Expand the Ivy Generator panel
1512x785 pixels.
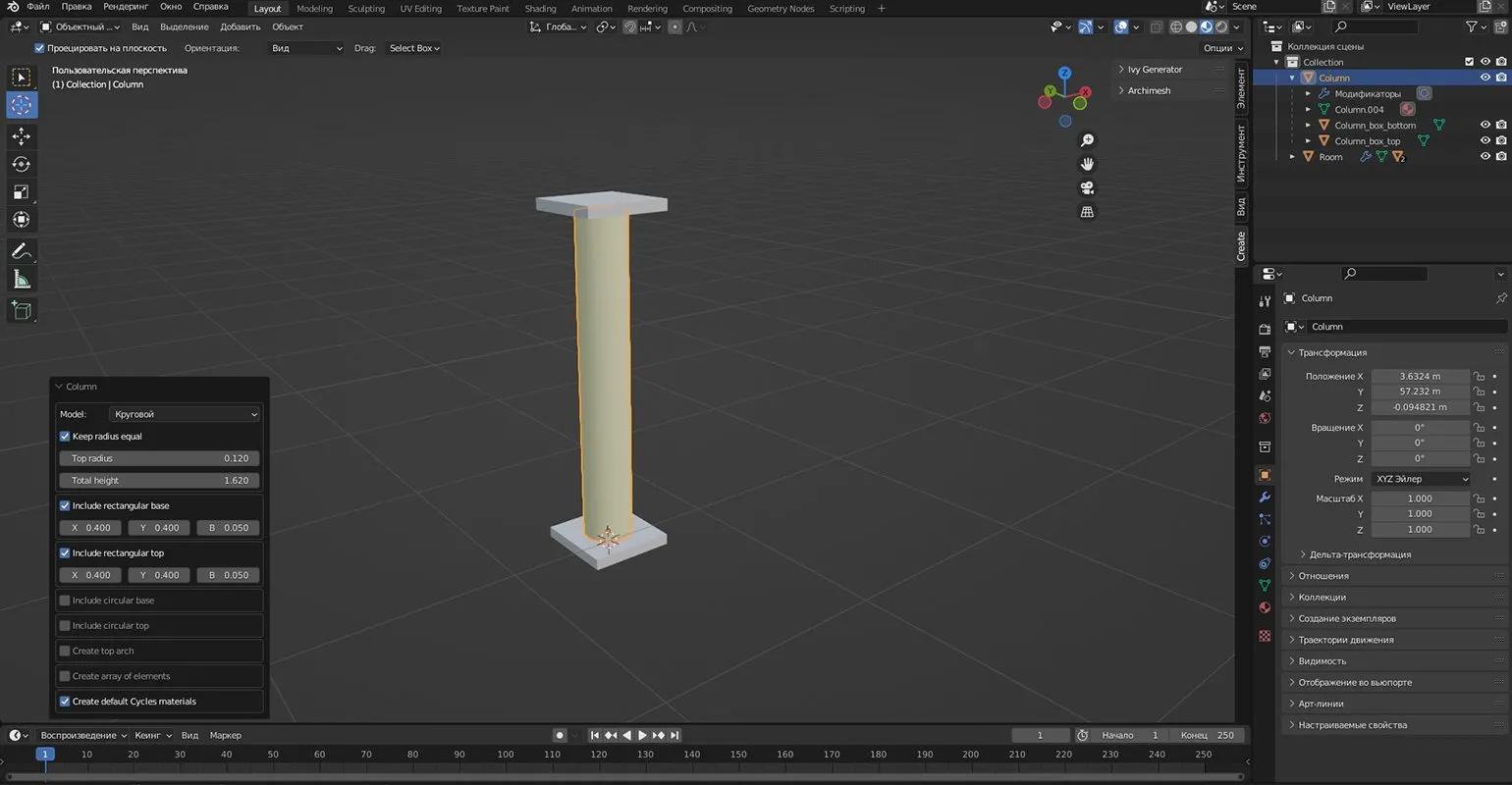pyautogui.click(x=1155, y=70)
